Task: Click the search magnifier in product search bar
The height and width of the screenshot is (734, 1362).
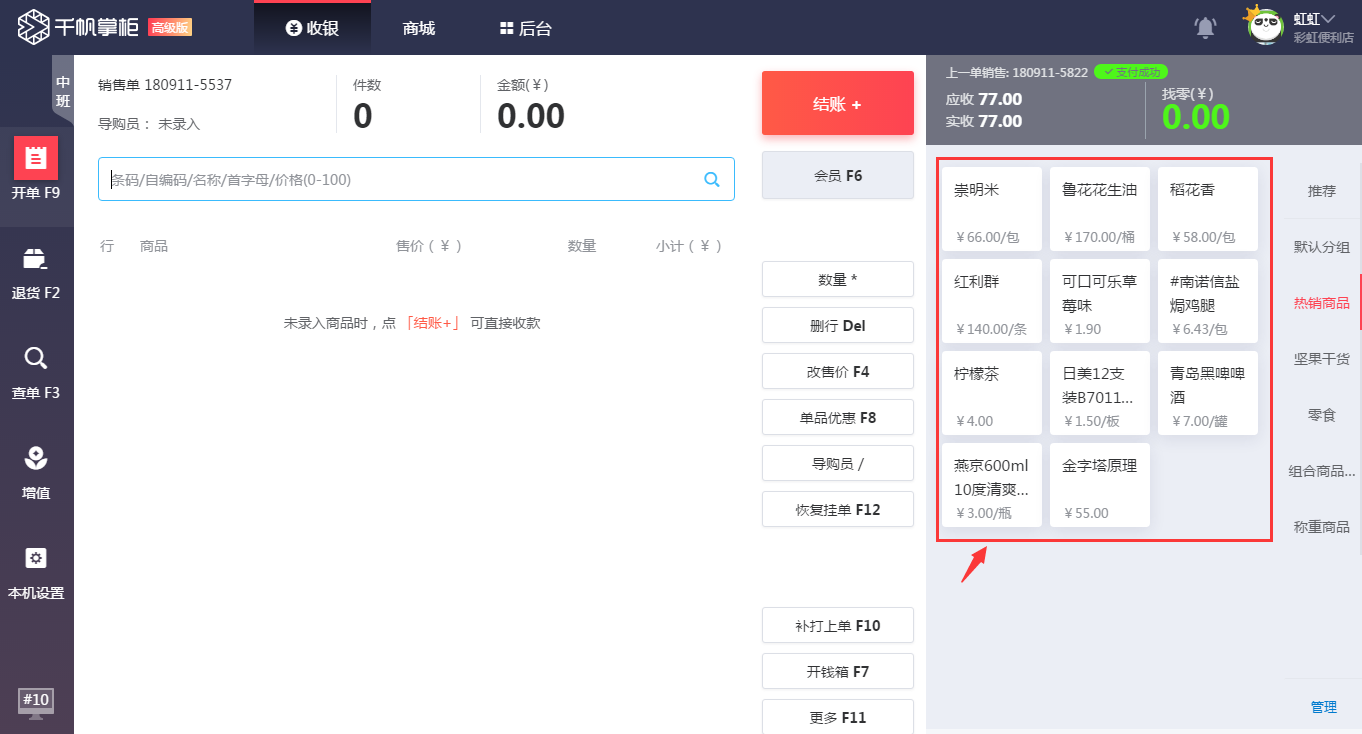Action: (x=711, y=179)
